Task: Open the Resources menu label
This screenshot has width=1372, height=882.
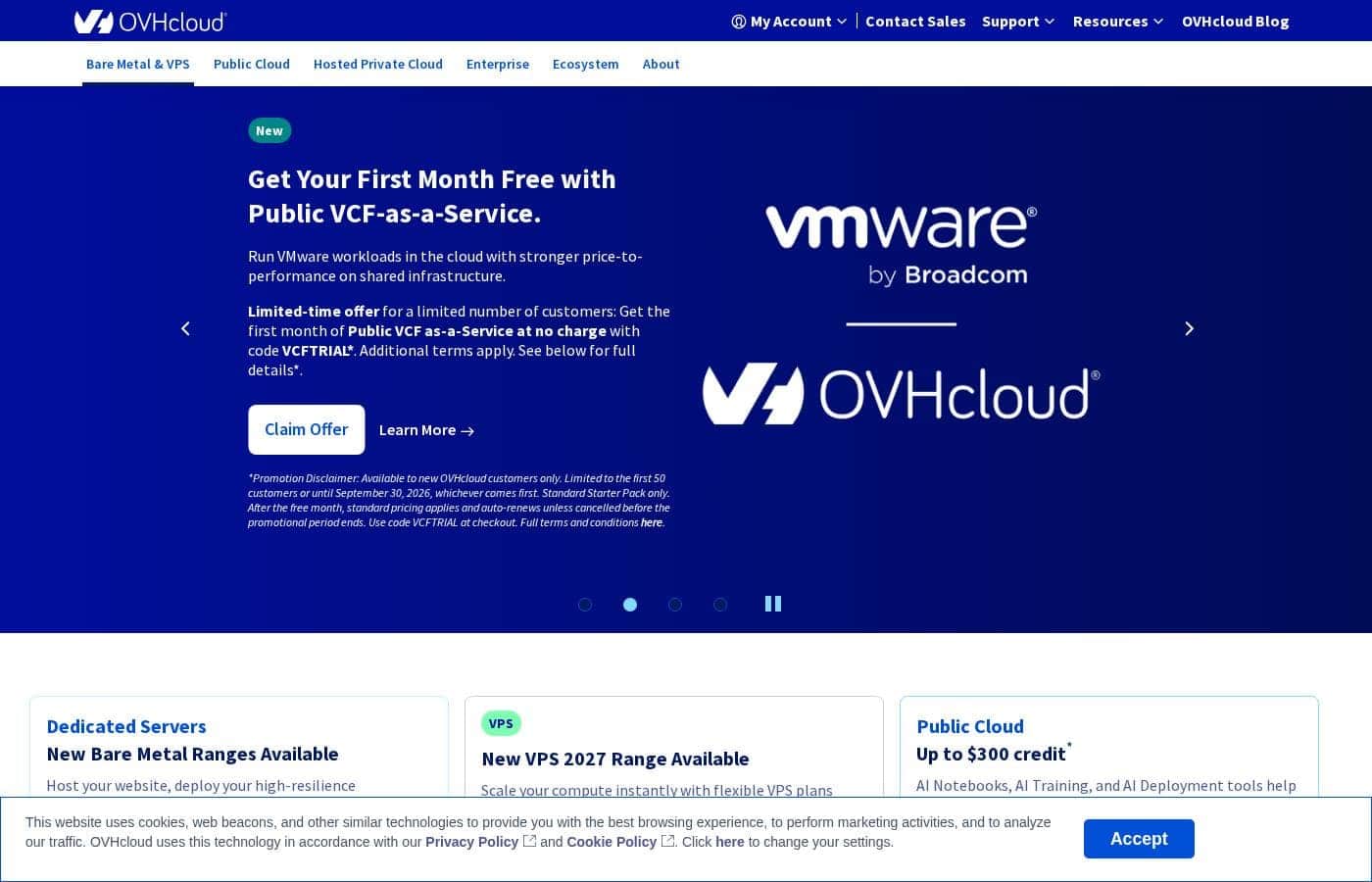Action: pos(1110,21)
